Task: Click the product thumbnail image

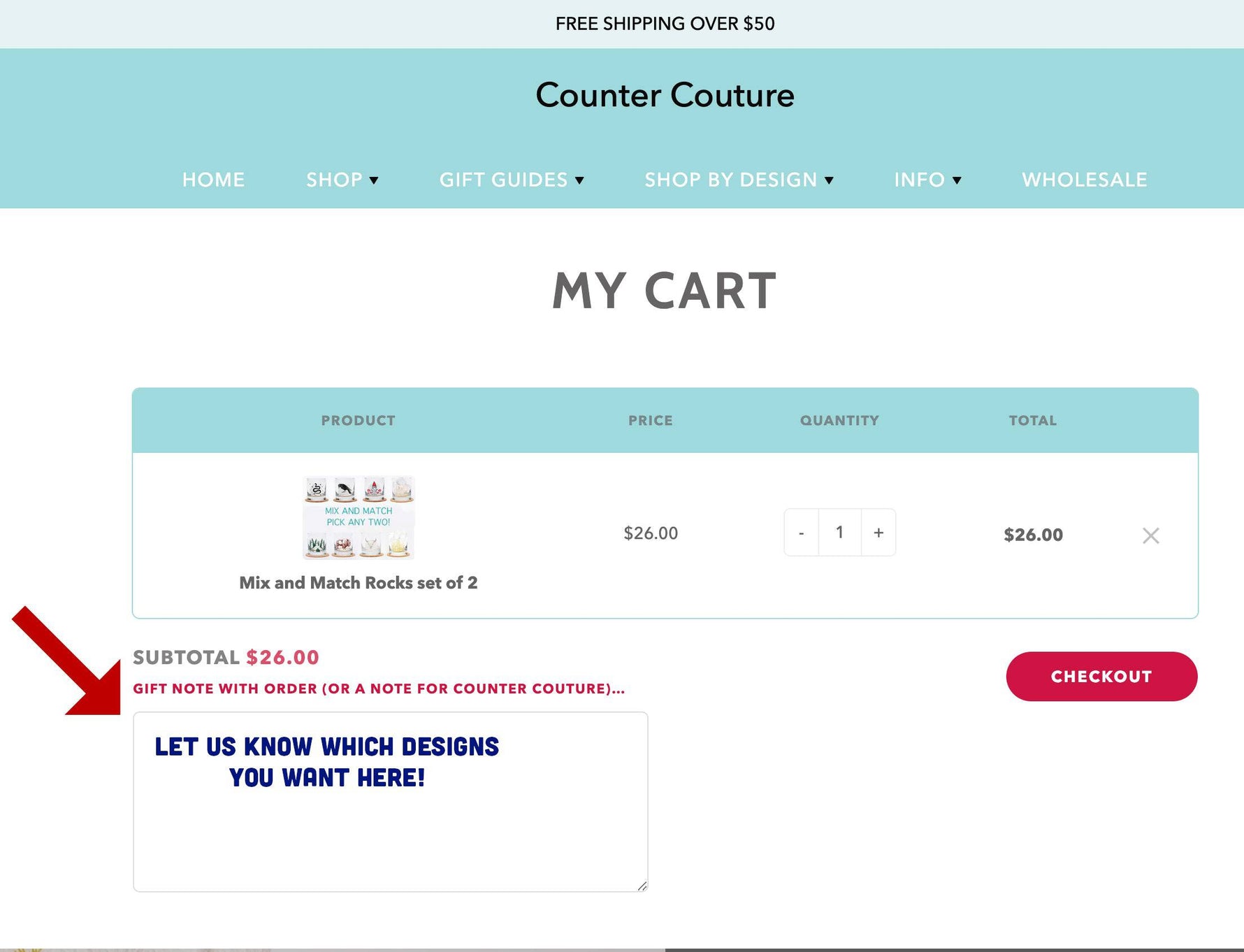Action: pyautogui.click(x=358, y=517)
